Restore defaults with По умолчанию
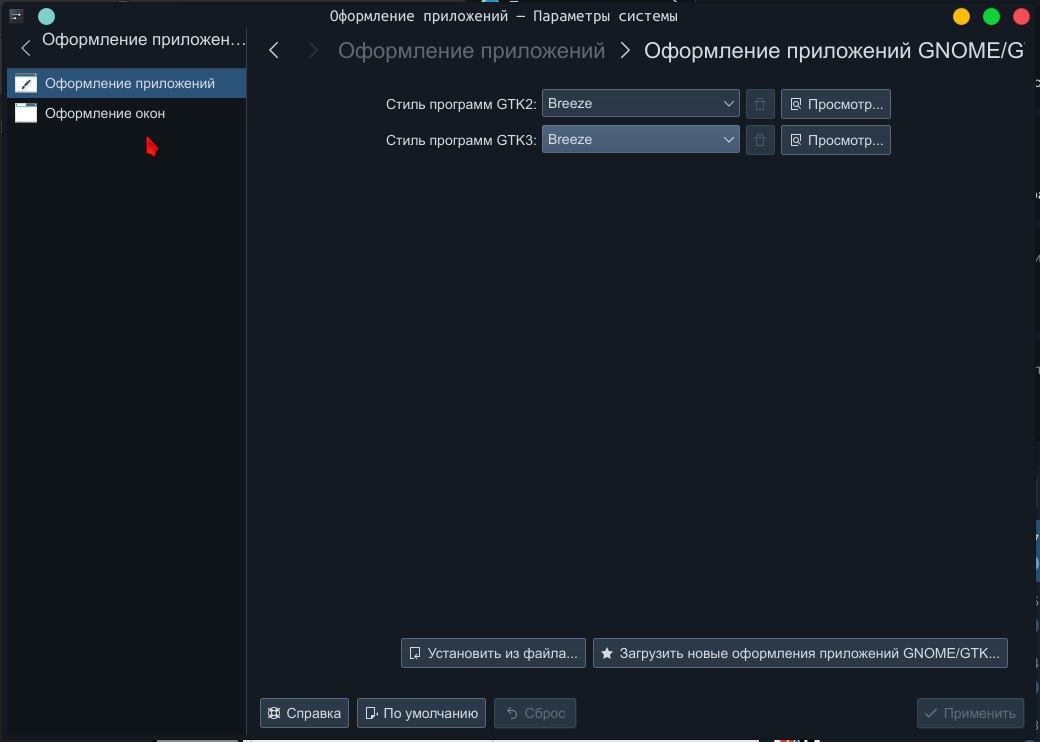 (x=421, y=713)
